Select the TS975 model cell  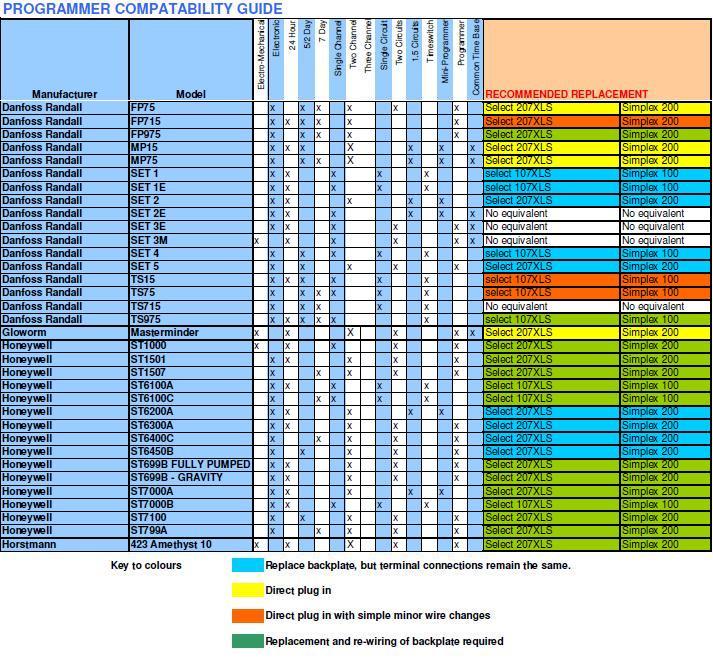click(x=190, y=319)
